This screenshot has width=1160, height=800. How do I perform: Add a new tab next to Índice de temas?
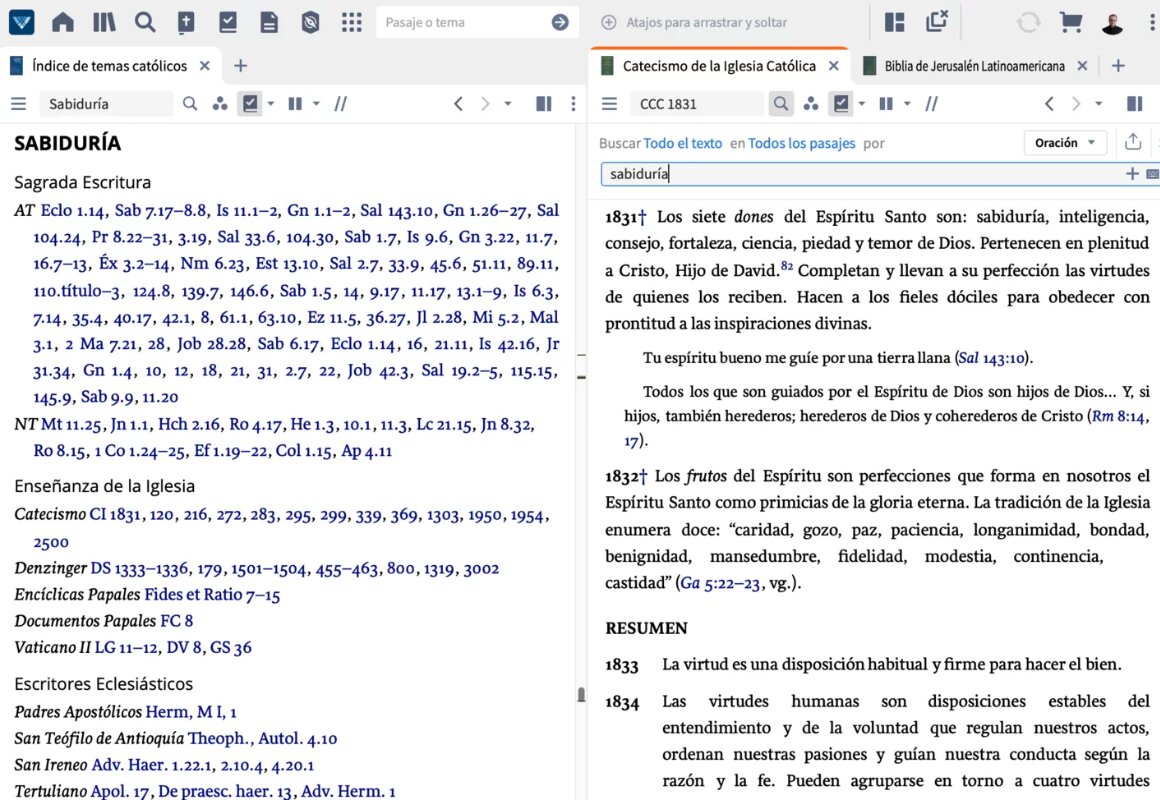240,66
